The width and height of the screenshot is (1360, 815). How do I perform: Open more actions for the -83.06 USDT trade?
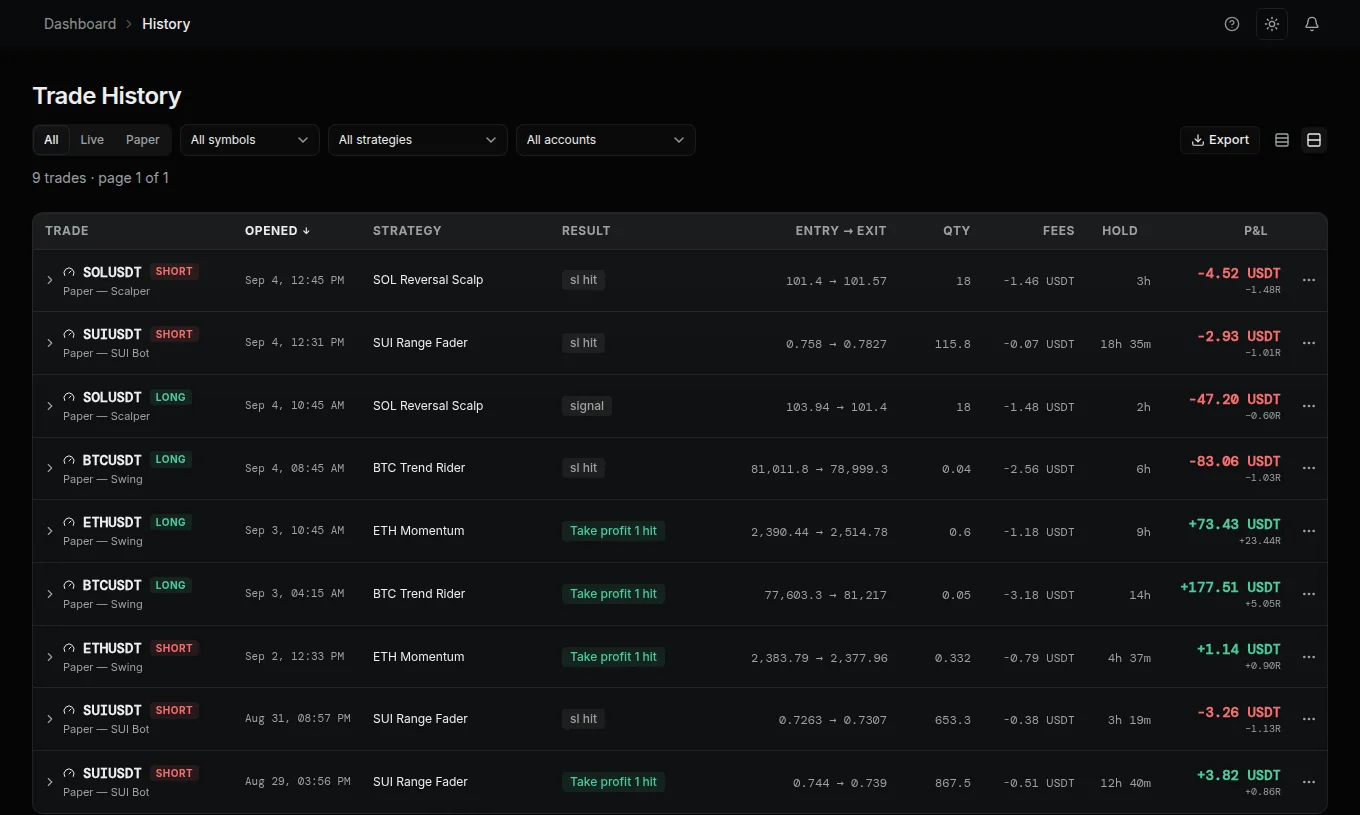coord(1309,468)
